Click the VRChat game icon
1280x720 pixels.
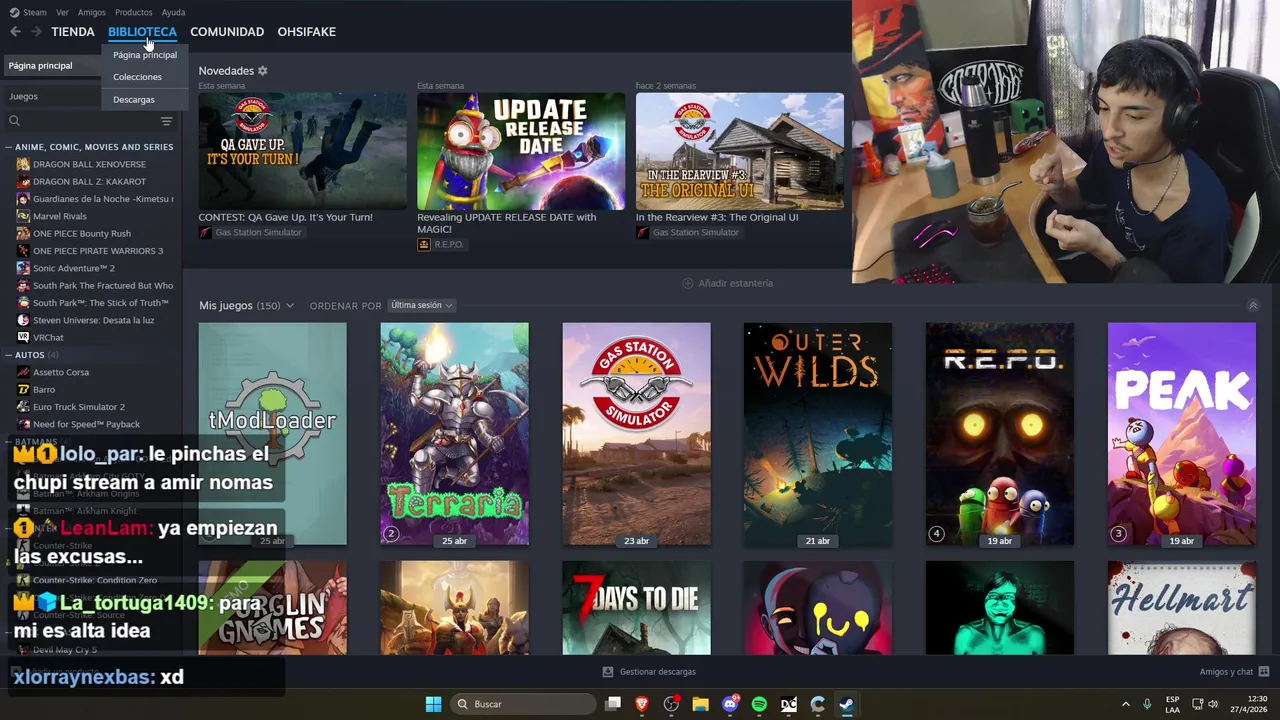point(23,338)
